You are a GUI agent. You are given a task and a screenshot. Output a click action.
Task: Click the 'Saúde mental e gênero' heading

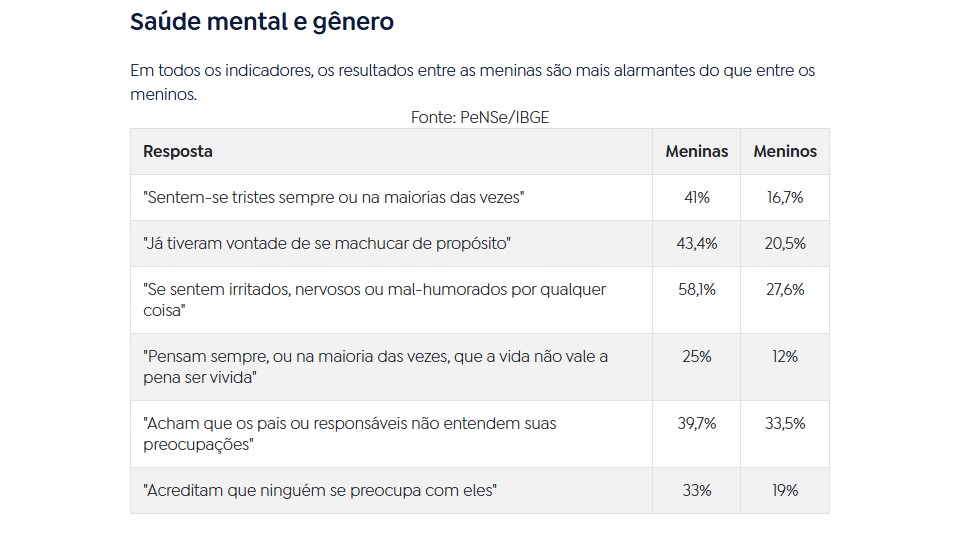262,22
